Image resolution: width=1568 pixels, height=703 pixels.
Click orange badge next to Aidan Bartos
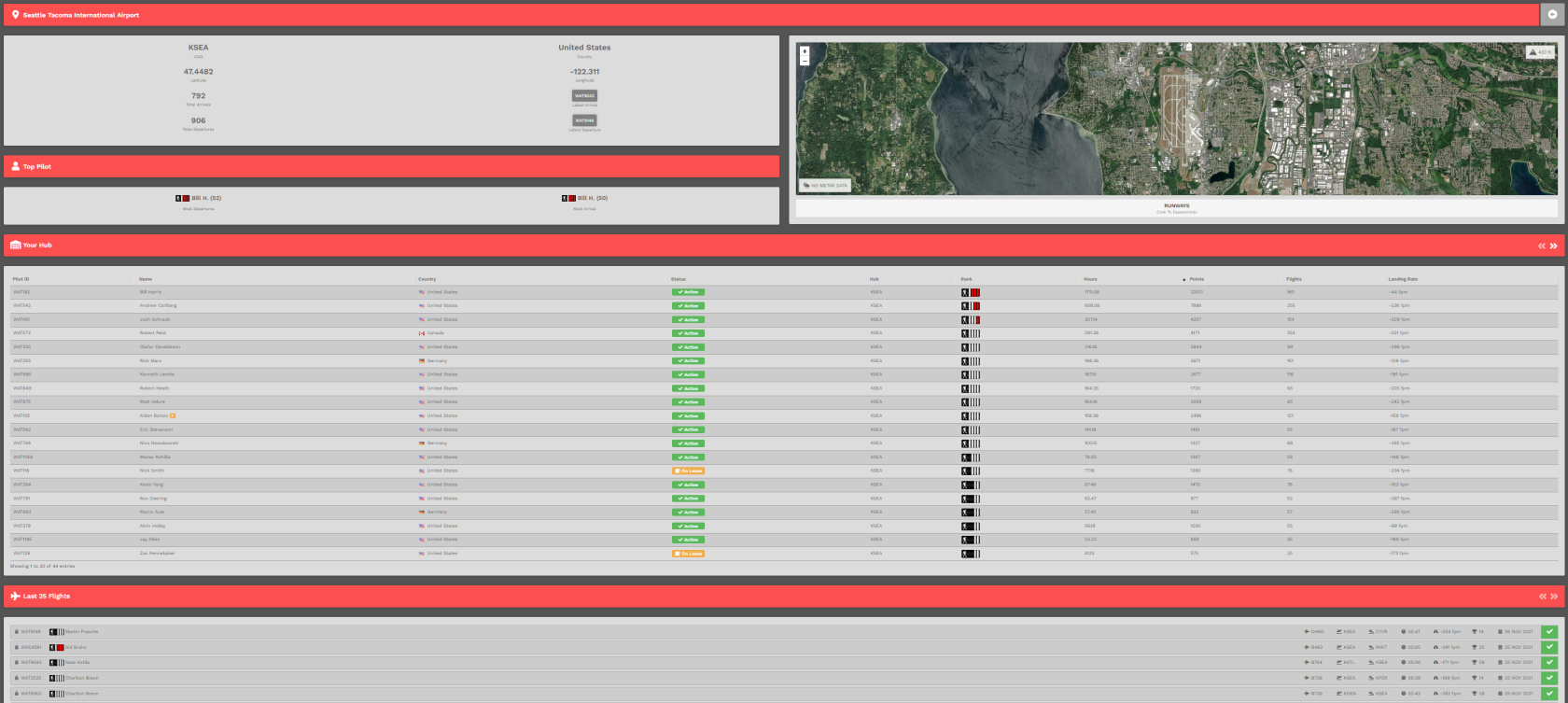(173, 415)
